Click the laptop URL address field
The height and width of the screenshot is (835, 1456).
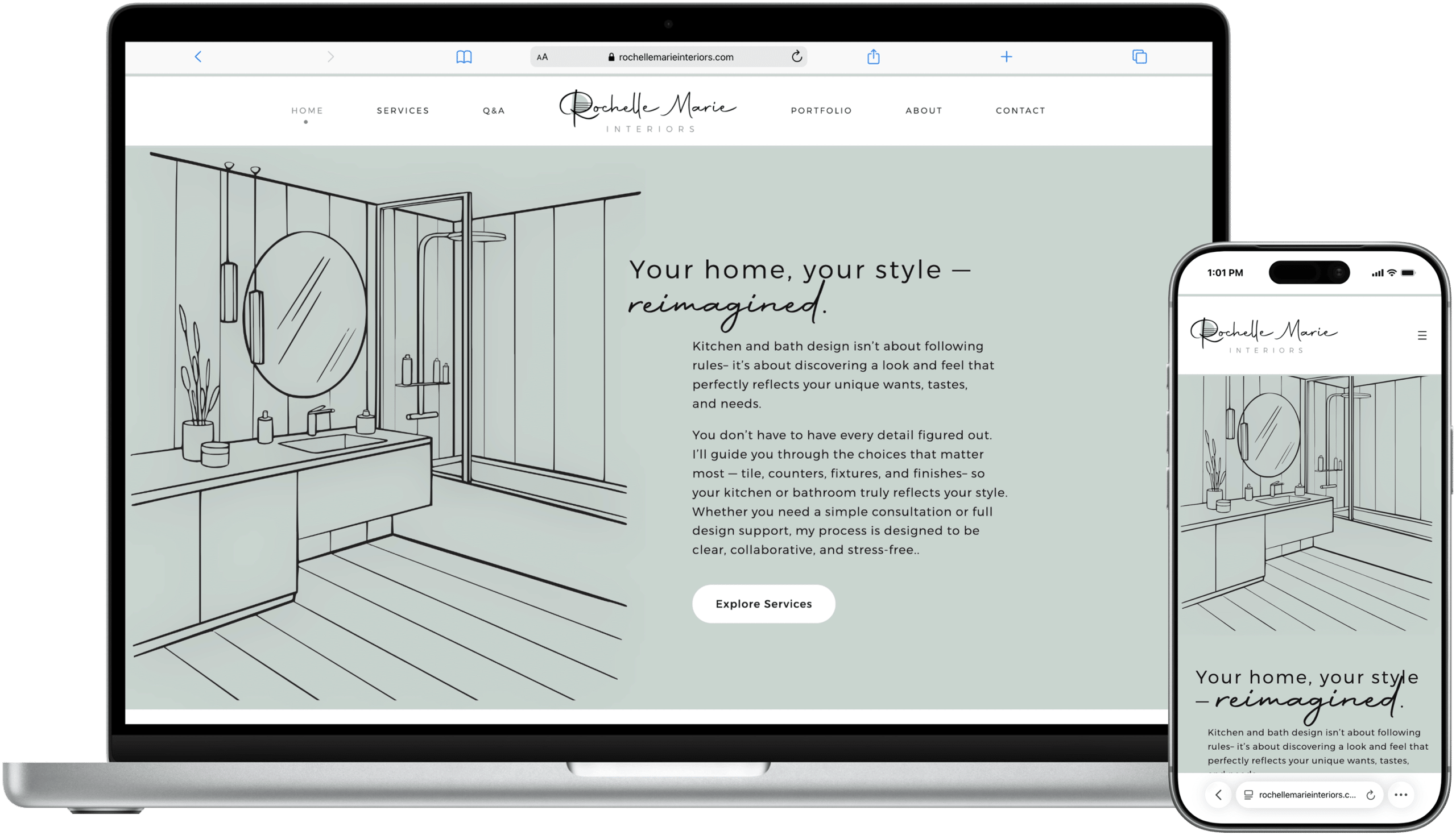click(x=676, y=57)
